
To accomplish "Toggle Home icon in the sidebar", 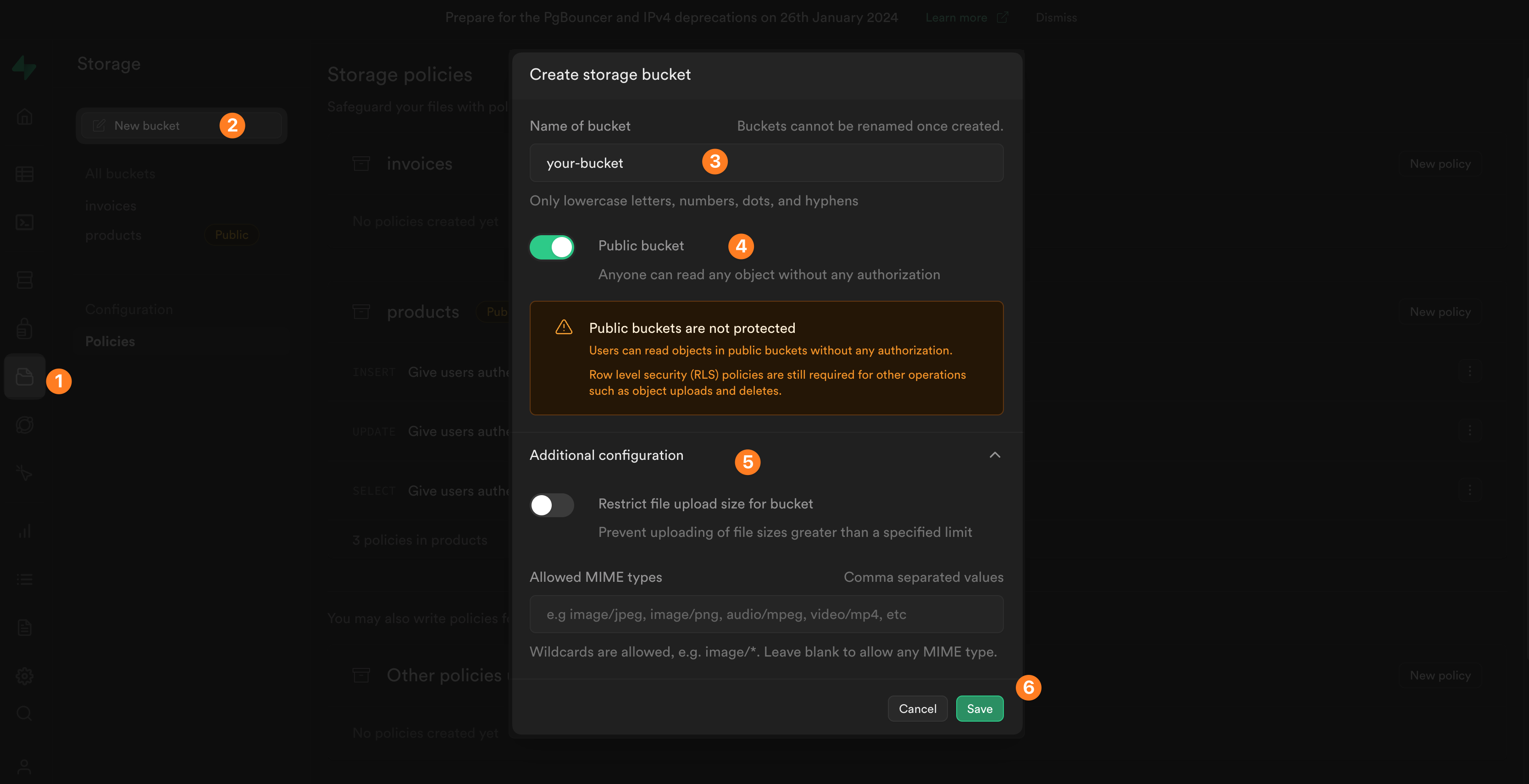I will 24,117.
